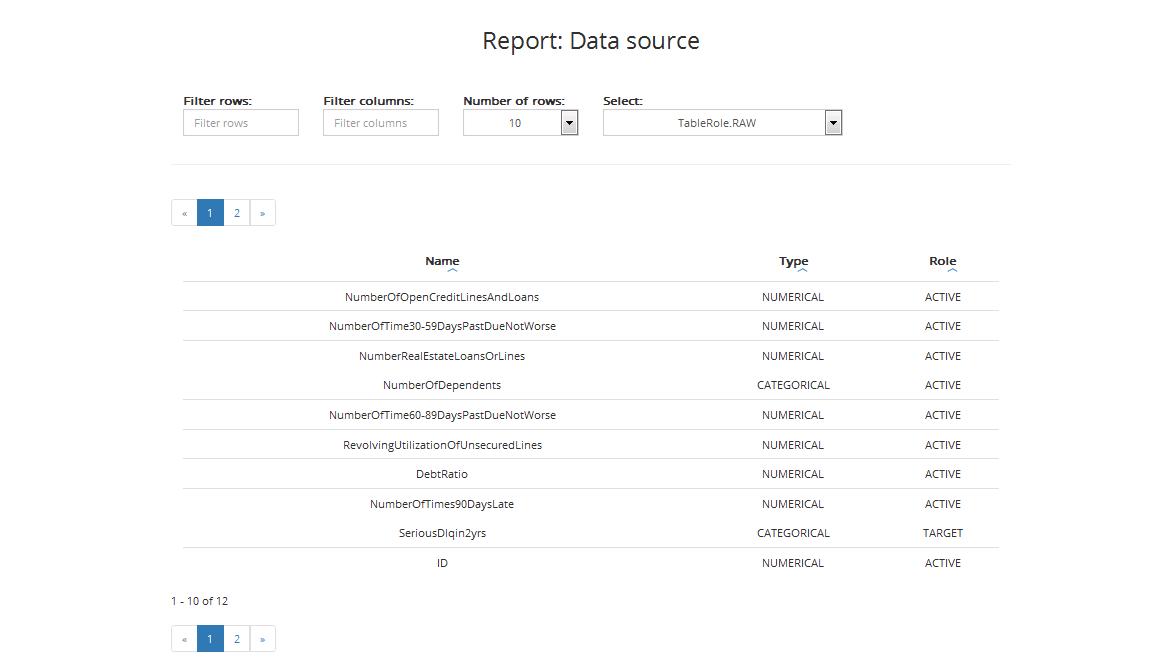
Task: Select the SeriousDlqin2yrs row
Action: coord(442,533)
